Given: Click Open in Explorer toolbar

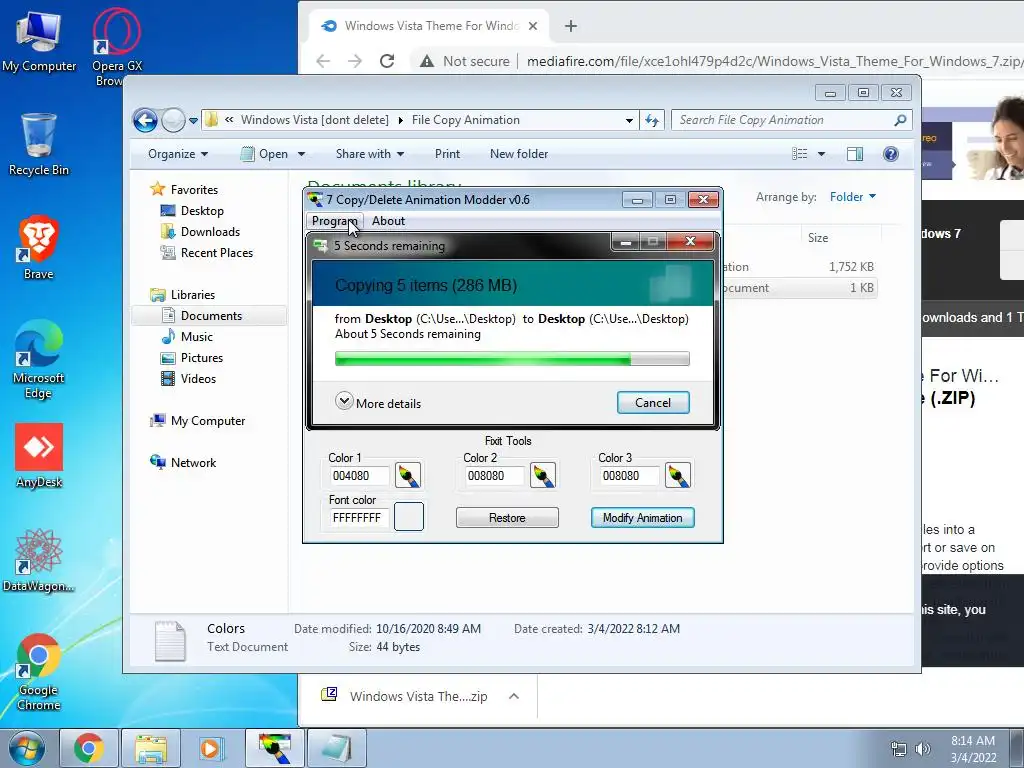Looking at the screenshot, I should pos(266,154).
